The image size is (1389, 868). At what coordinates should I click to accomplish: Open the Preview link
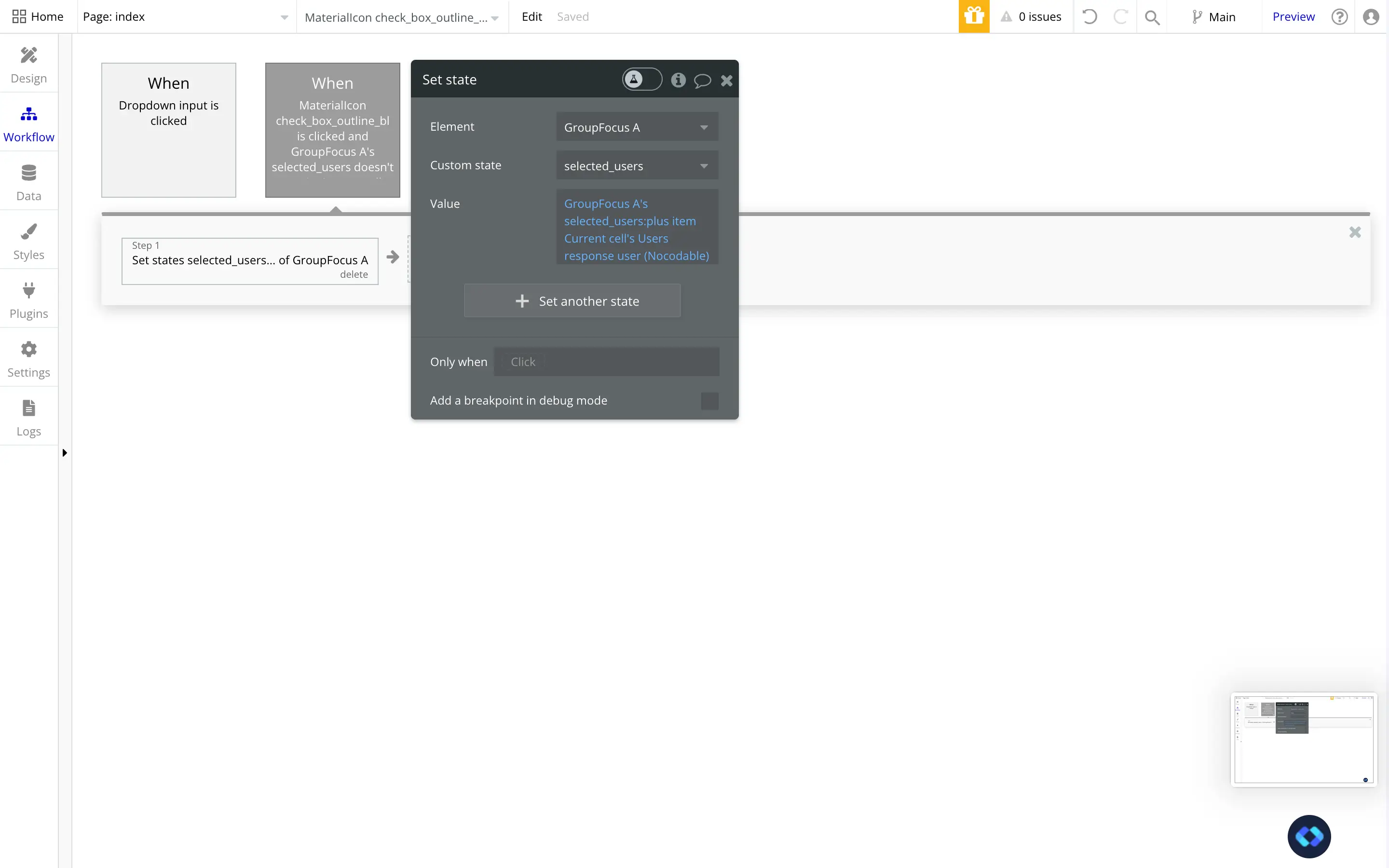coord(1293,17)
